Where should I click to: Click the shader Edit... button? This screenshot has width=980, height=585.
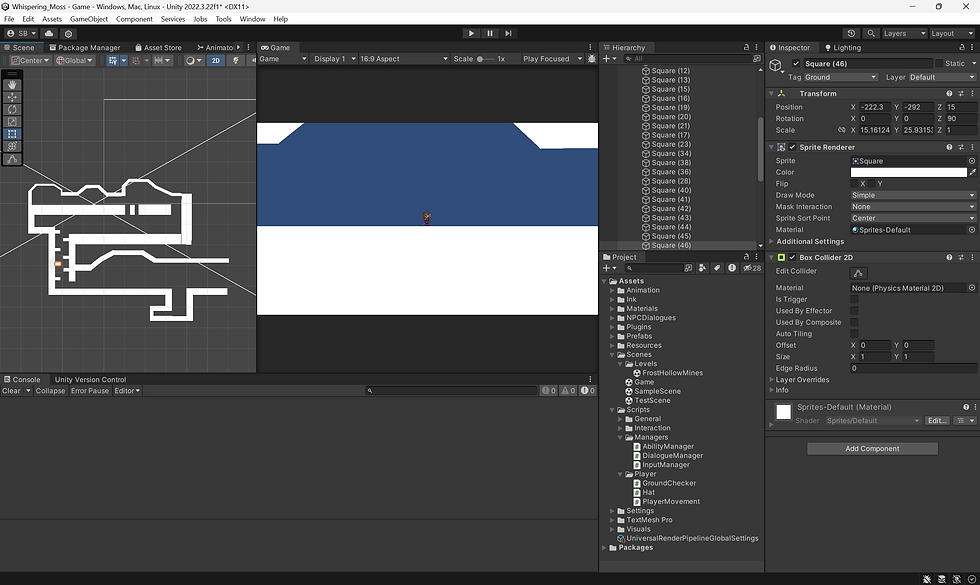[x=937, y=421]
